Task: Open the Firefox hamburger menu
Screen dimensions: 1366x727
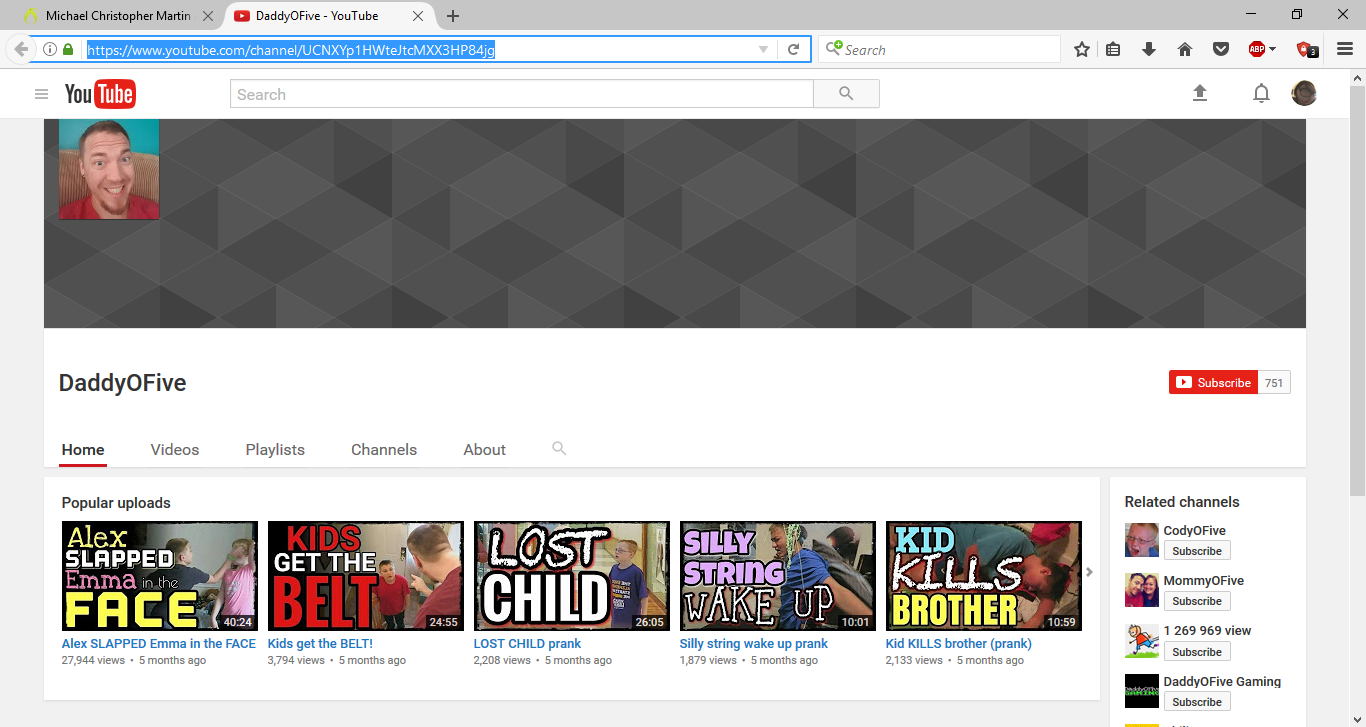Action: [1345, 49]
